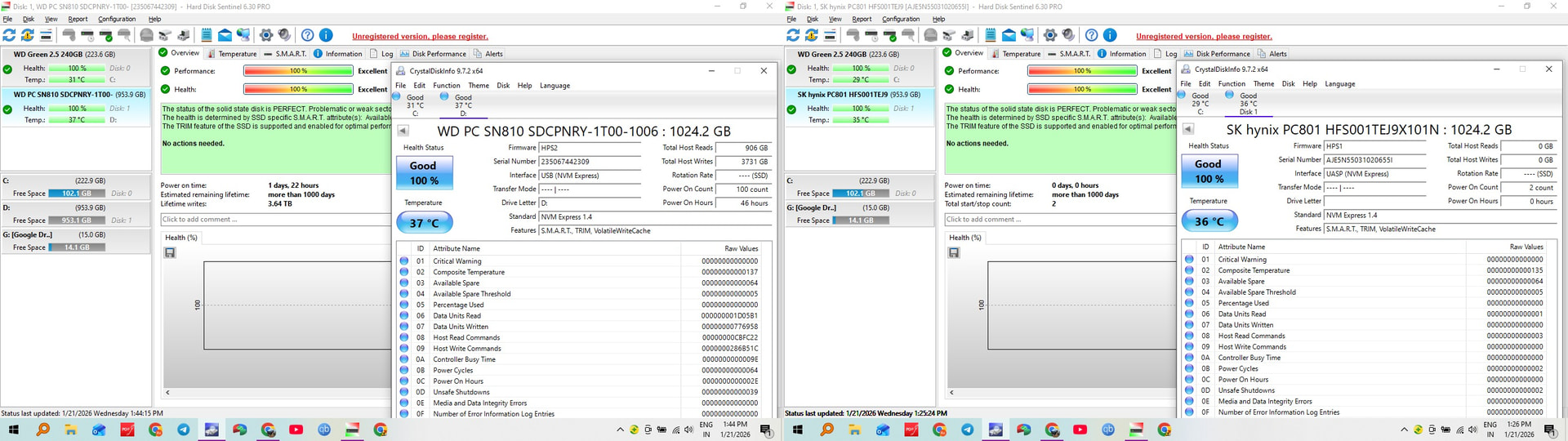
Task: Click the Help question mark icon in the right Sentinel toolbar
Action: coord(1091,35)
